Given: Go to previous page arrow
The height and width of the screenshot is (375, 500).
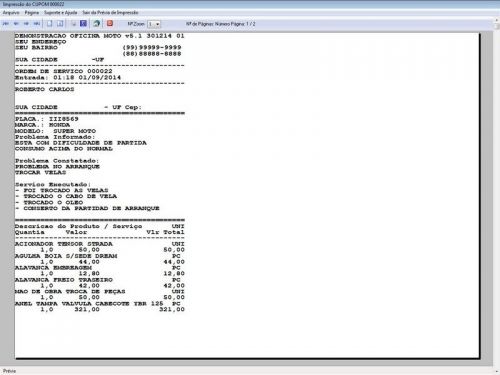Looking at the screenshot, I should point(16,24).
